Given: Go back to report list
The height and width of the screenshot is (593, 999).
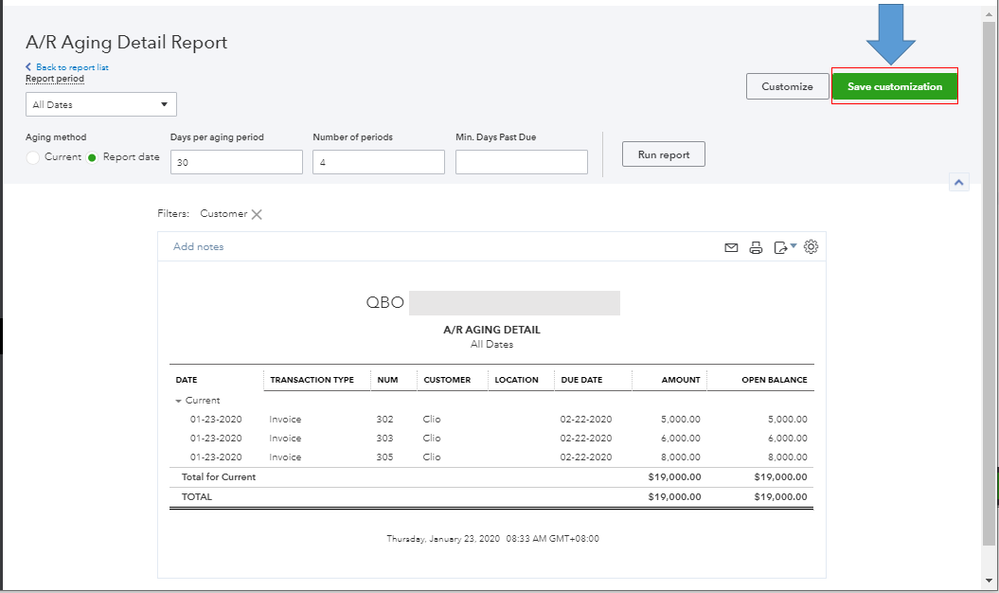Looking at the screenshot, I should click(71, 67).
